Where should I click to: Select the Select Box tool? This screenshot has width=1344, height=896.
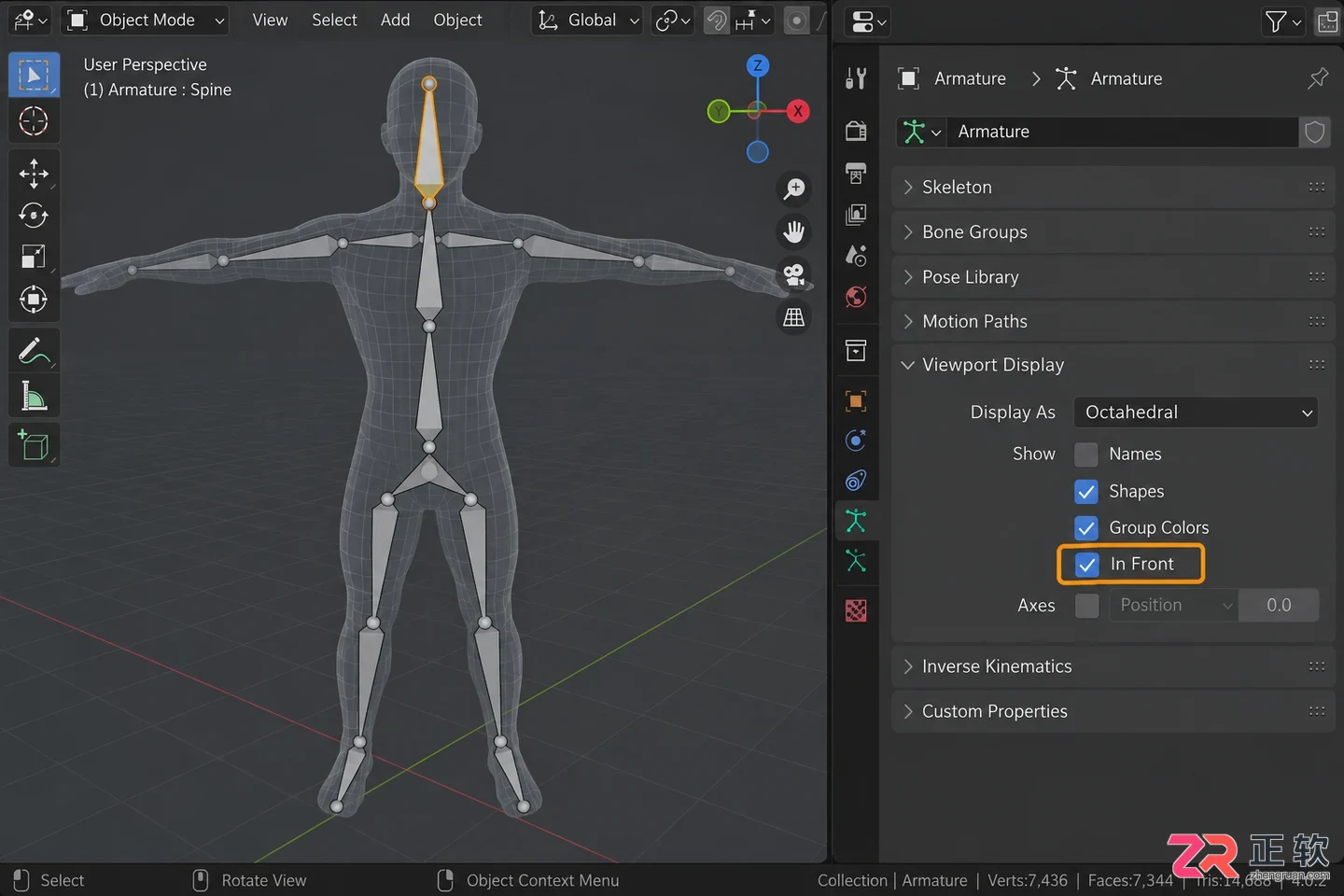[x=34, y=75]
